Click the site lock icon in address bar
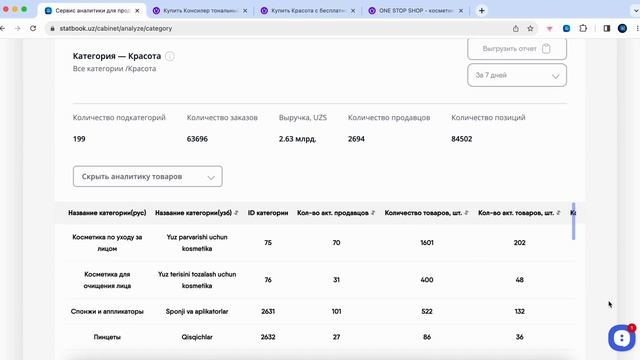The image size is (640, 360). 52,29
